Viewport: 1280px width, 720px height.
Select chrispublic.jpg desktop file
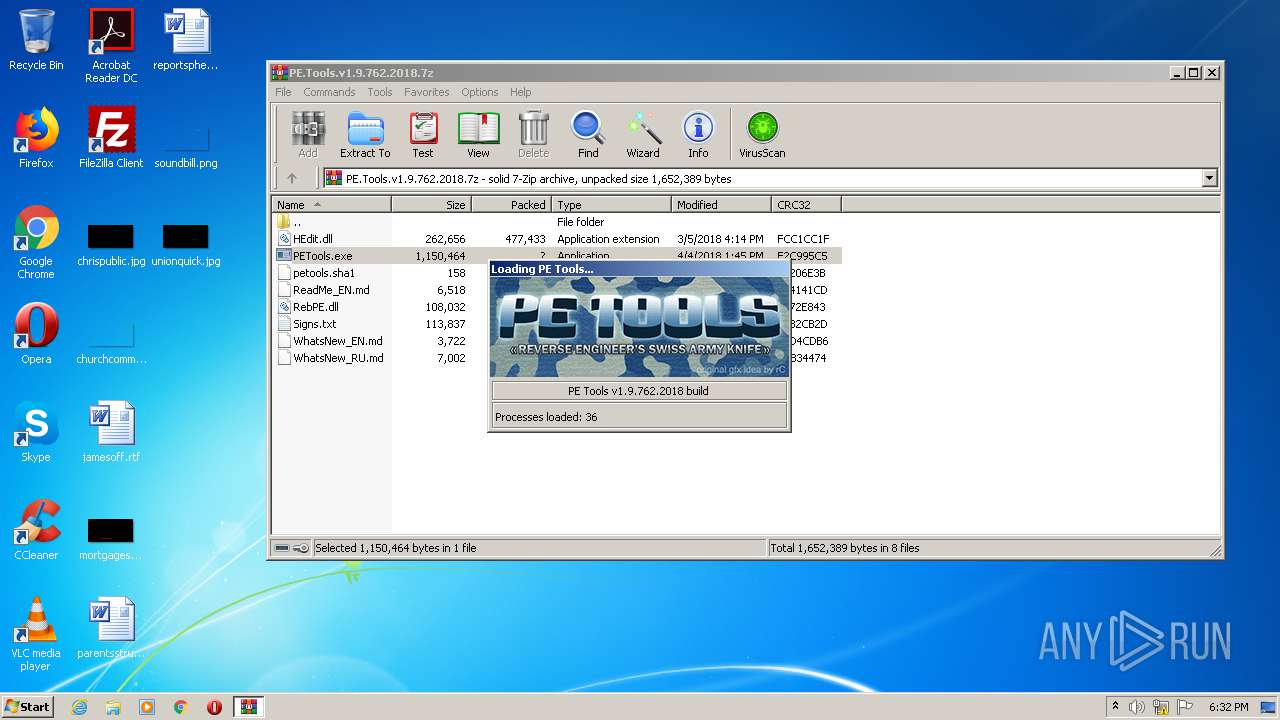tap(111, 246)
